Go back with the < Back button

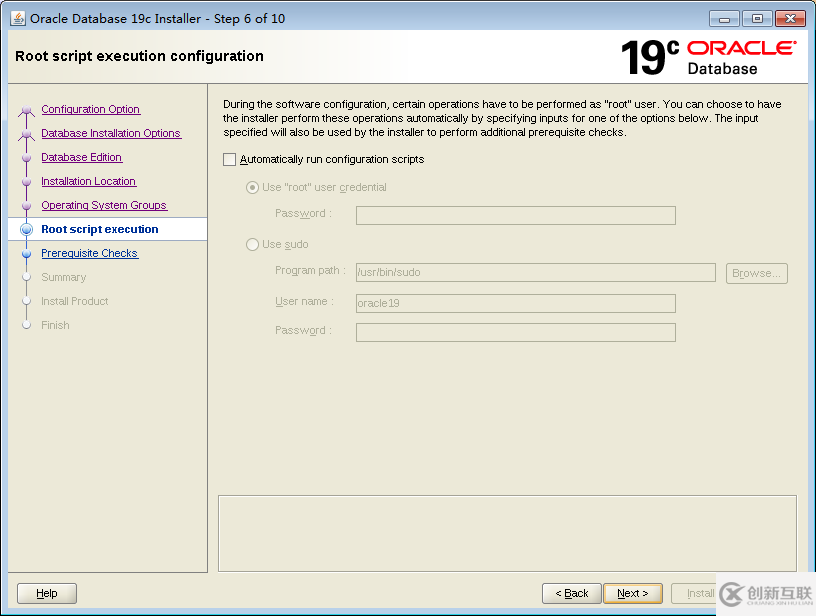pos(571,593)
